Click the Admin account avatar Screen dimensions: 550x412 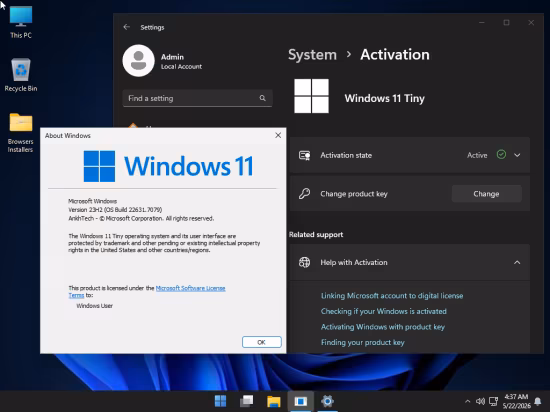coord(139,60)
